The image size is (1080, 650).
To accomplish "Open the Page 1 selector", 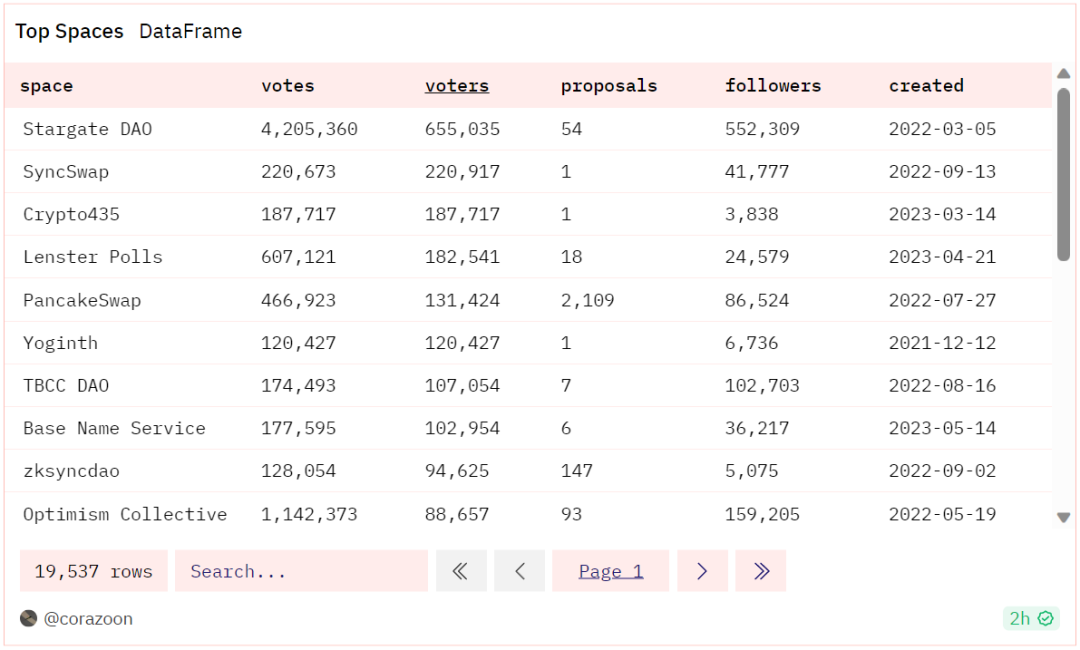I will (x=610, y=571).
